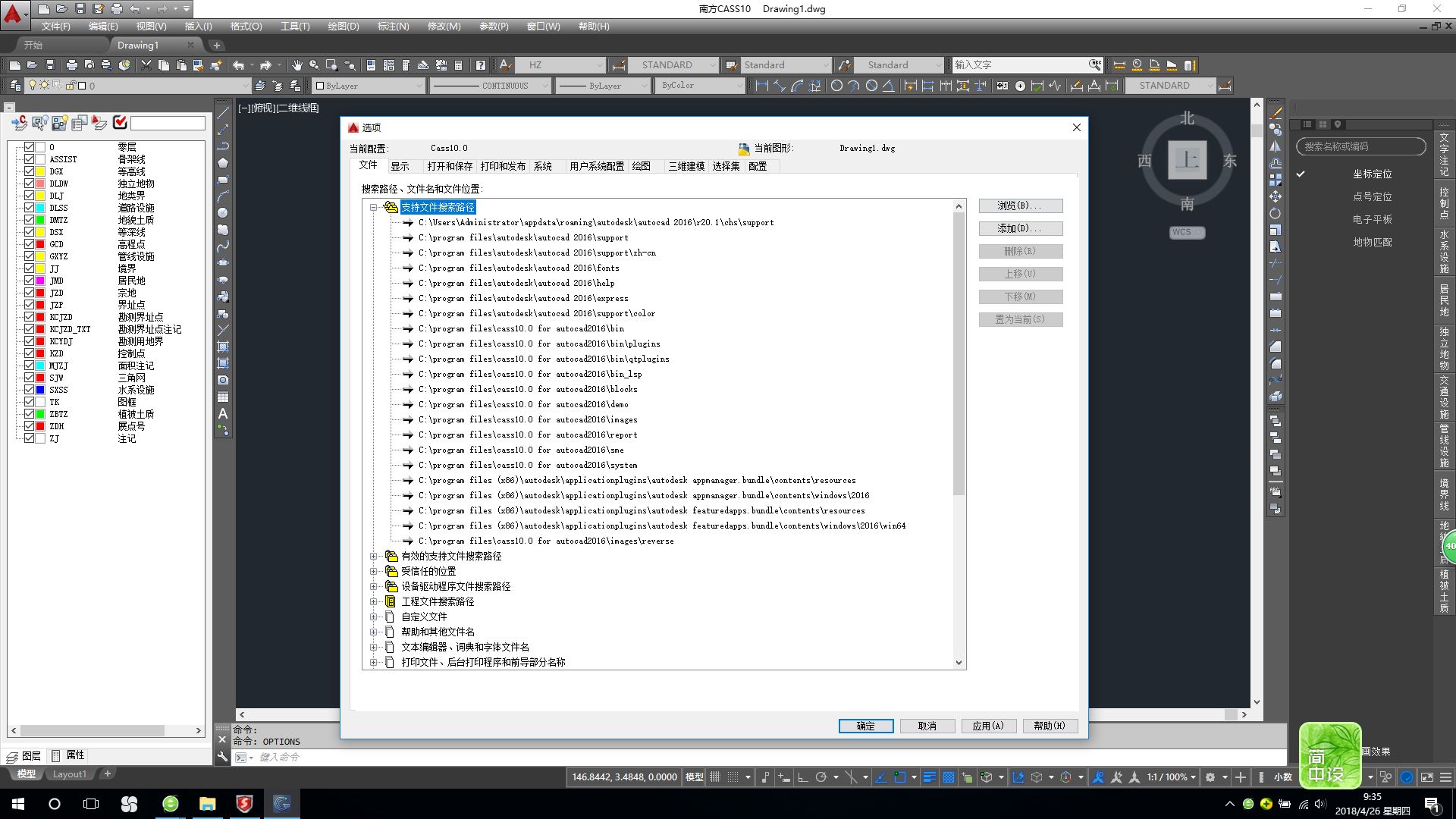
Task: Click the 确定 button
Action: click(x=865, y=726)
